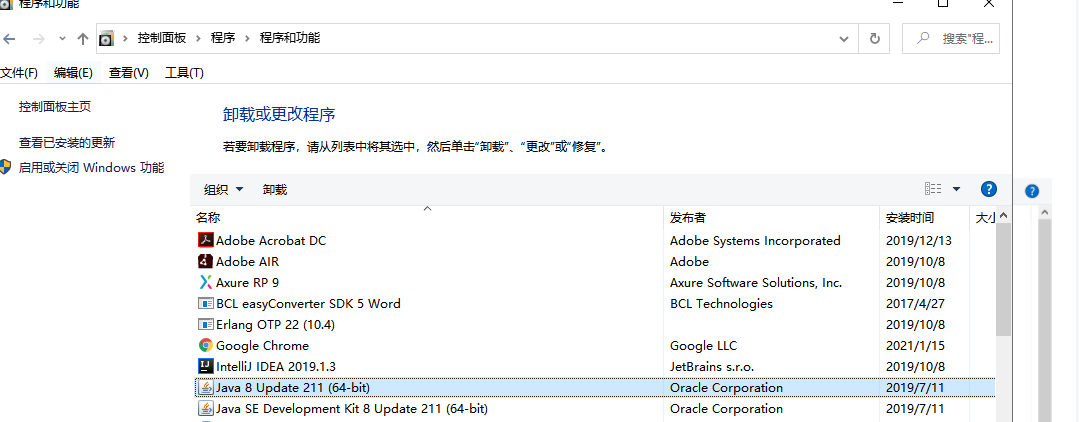Click the outer window scrollbar up arrow
The height and width of the screenshot is (422, 1079).
click(1044, 211)
